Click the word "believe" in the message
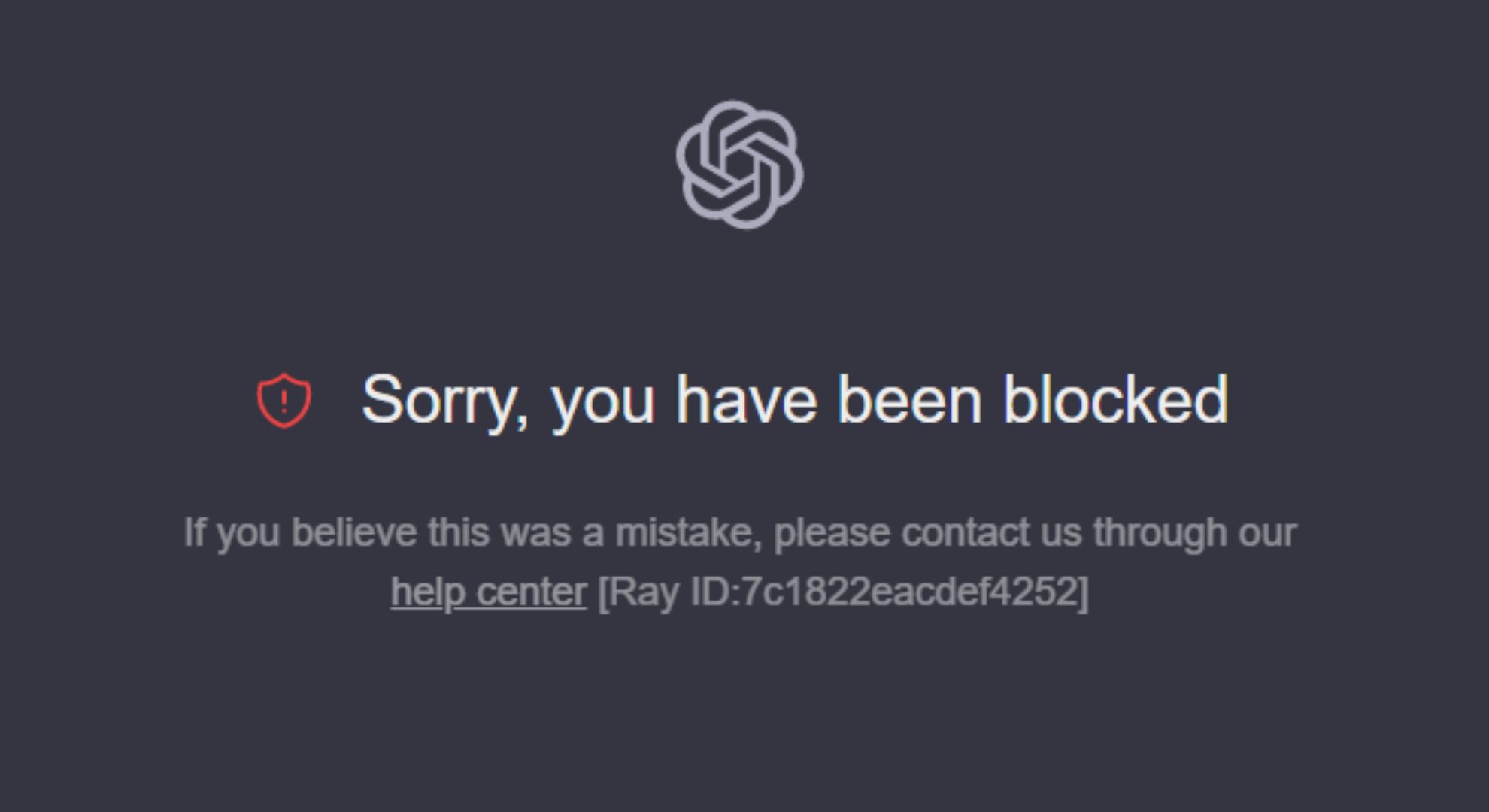Image resolution: width=1489 pixels, height=812 pixels. coord(354,532)
